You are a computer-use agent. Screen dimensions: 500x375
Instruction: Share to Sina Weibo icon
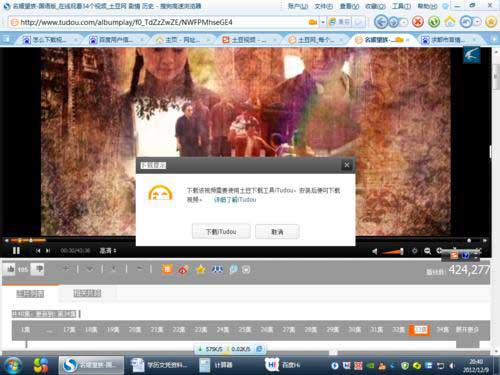click(x=183, y=269)
